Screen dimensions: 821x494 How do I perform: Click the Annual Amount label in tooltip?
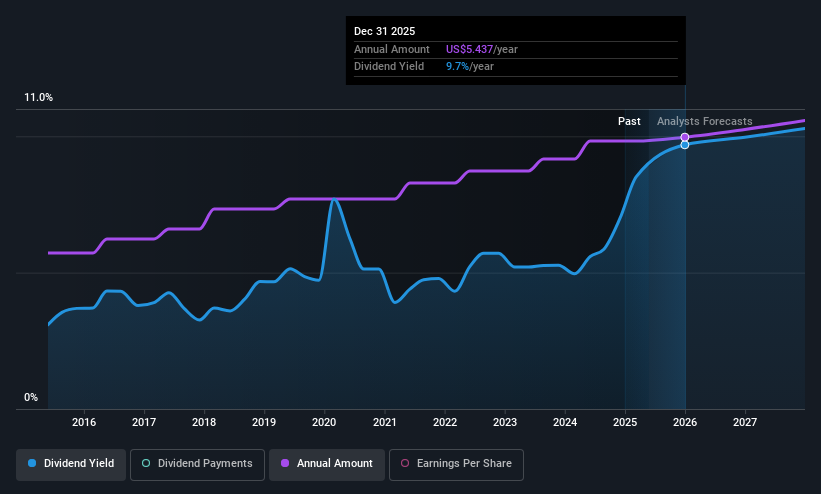click(392, 49)
